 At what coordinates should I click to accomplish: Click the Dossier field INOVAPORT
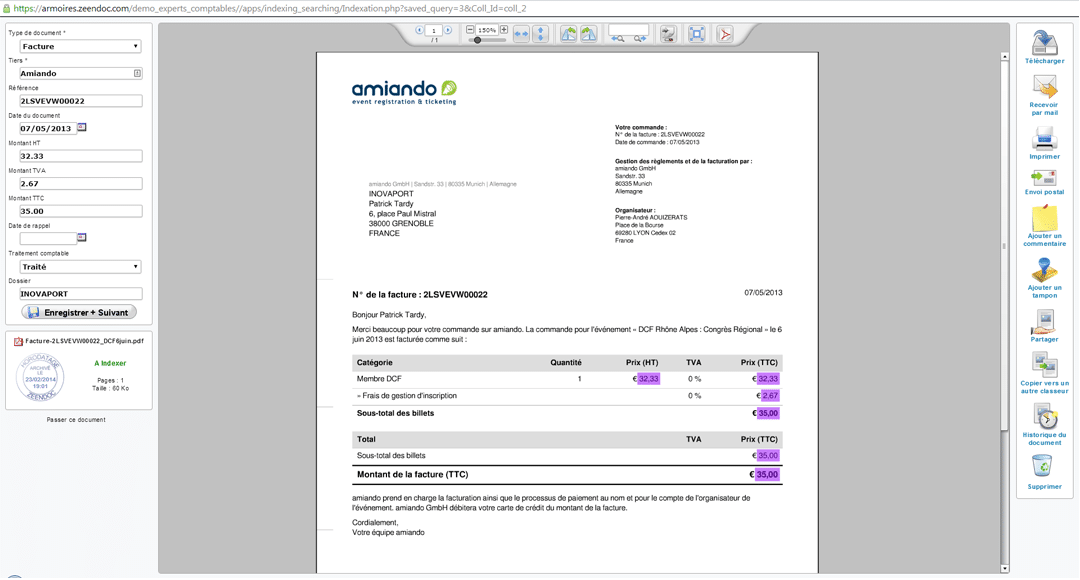pyautogui.click(x=81, y=293)
